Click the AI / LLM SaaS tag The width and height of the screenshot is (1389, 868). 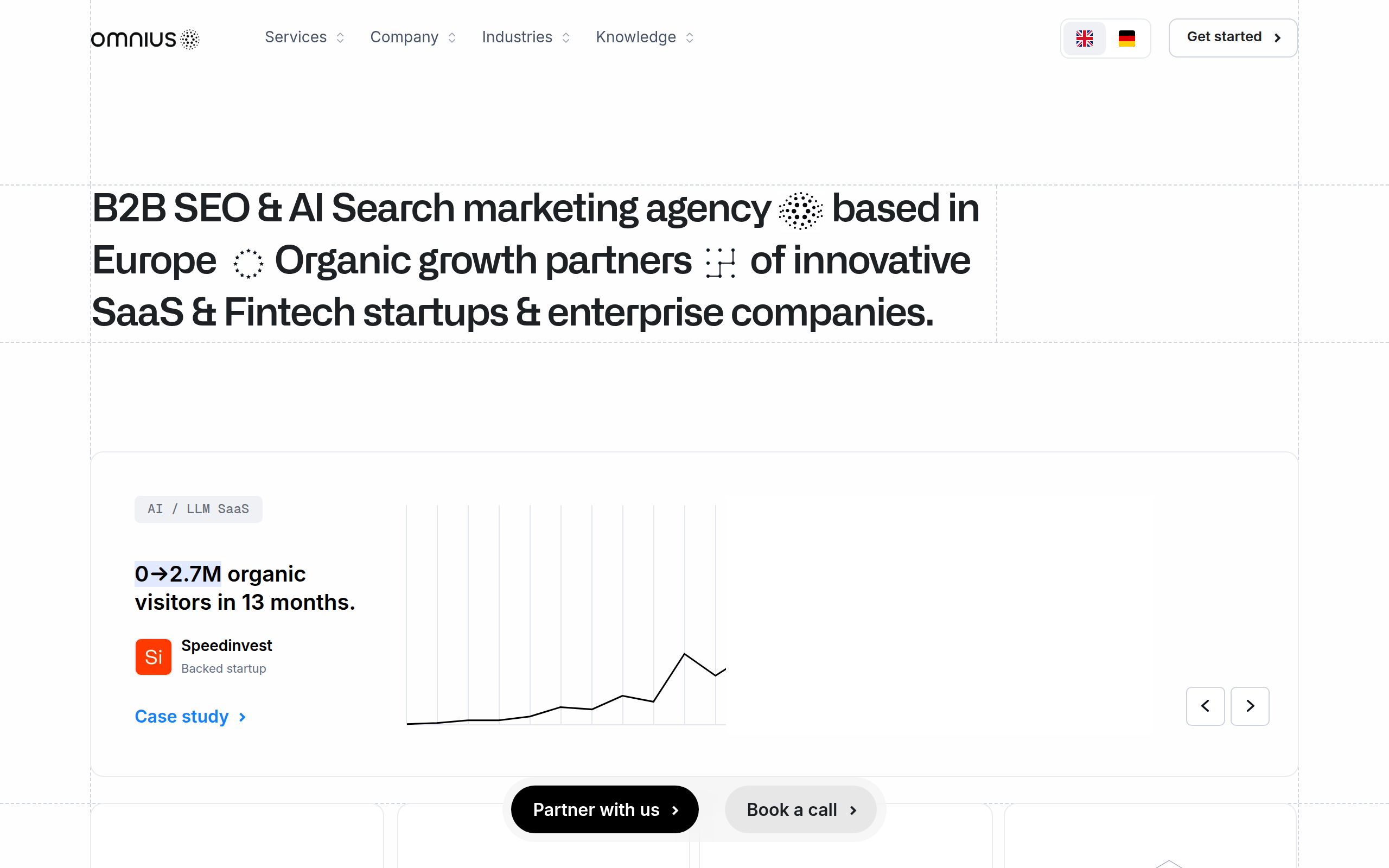point(198,509)
